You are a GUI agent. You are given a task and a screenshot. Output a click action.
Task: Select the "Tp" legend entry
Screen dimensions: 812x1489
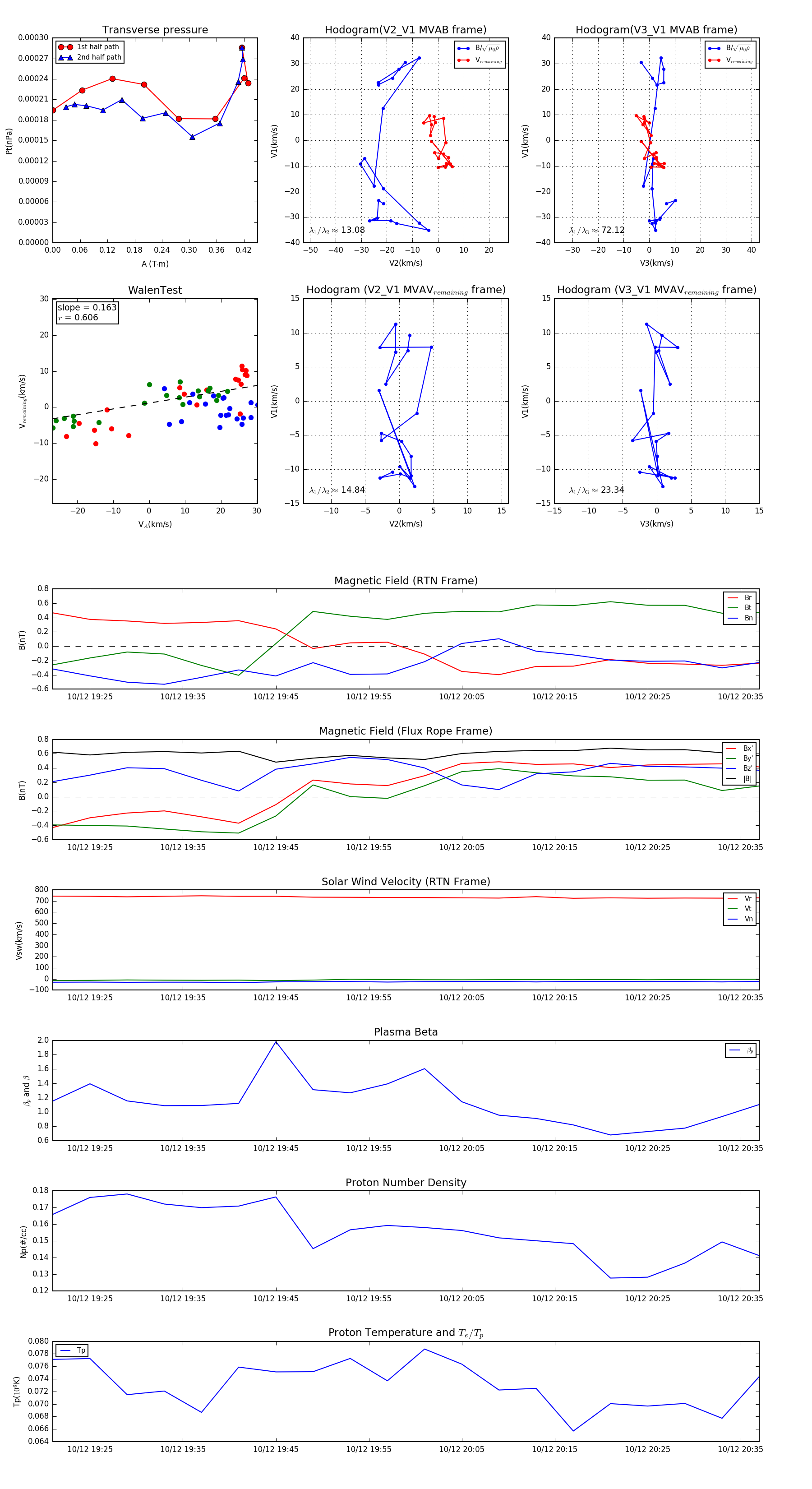point(72,1350)
